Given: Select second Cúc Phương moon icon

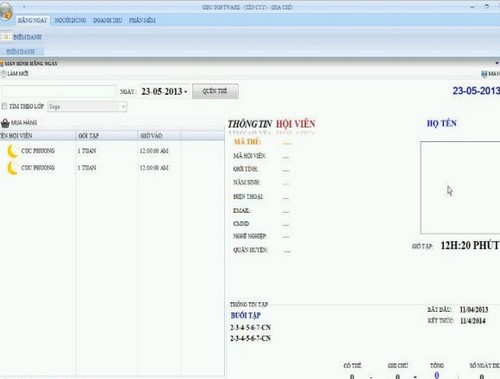Looking at the screenshot, I should pos(13,168).
